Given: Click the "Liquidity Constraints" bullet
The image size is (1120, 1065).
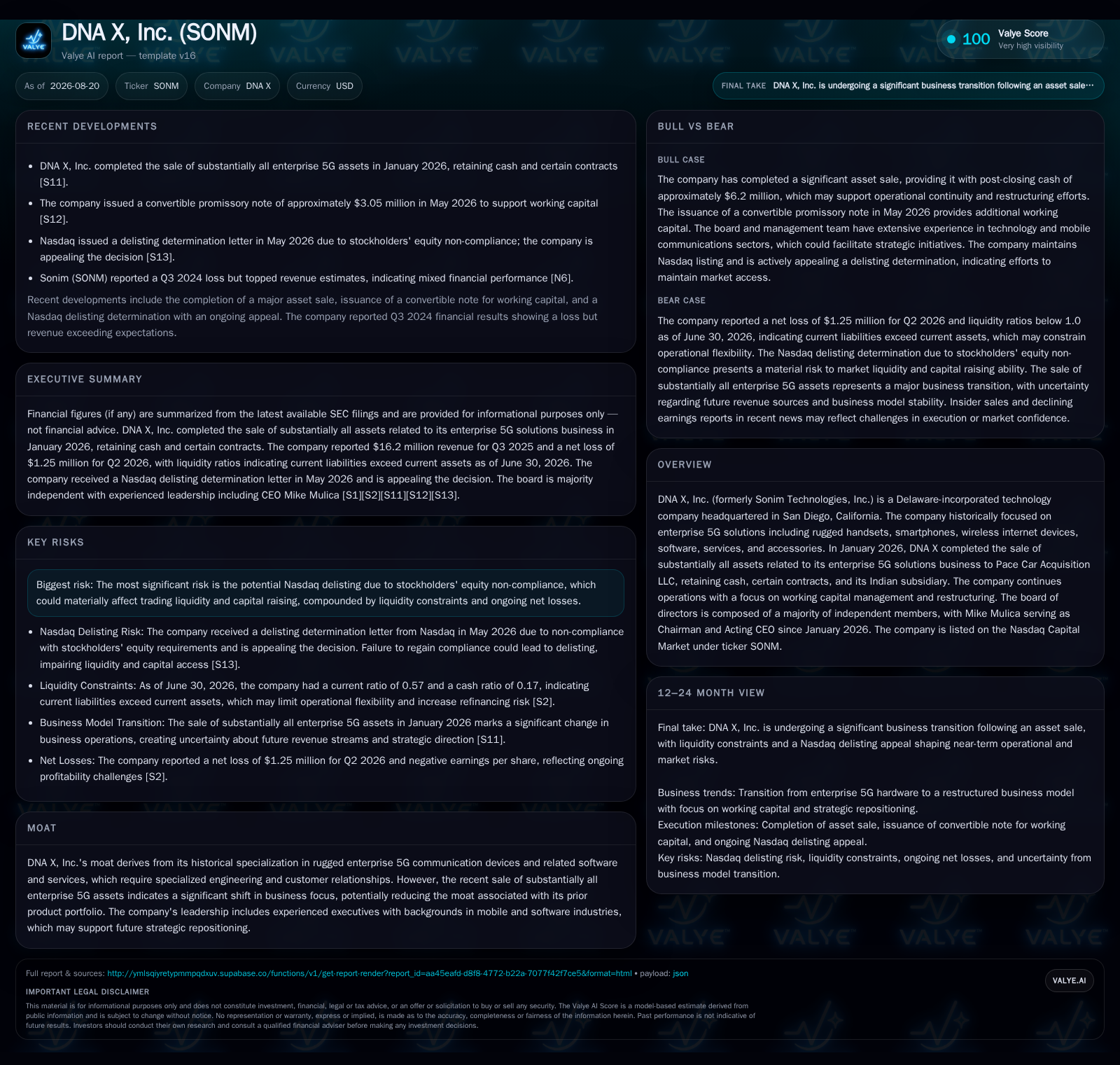Looking at the screenshot, I should click(x=314, y=694).
